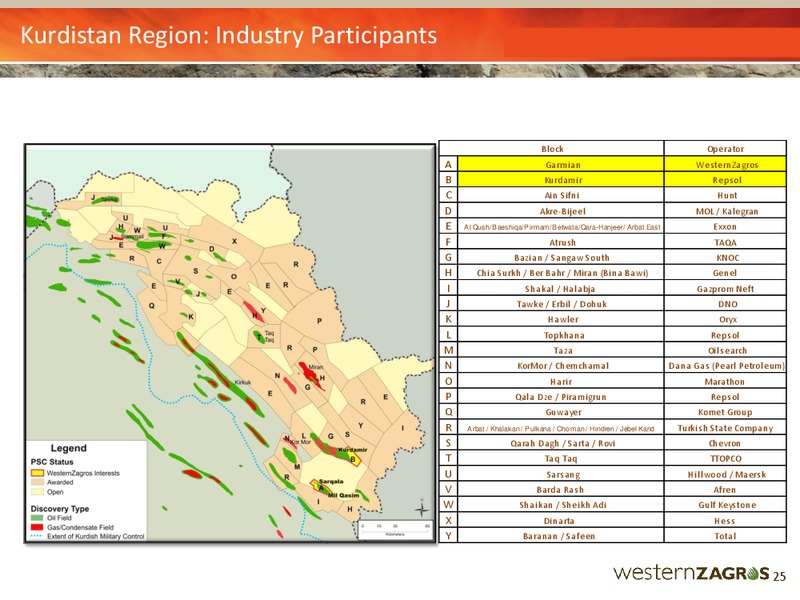The width and height of the screenshot is (800, 600).
Task: Click the 'Komet Group' operator cell
Action: [725, 412]
